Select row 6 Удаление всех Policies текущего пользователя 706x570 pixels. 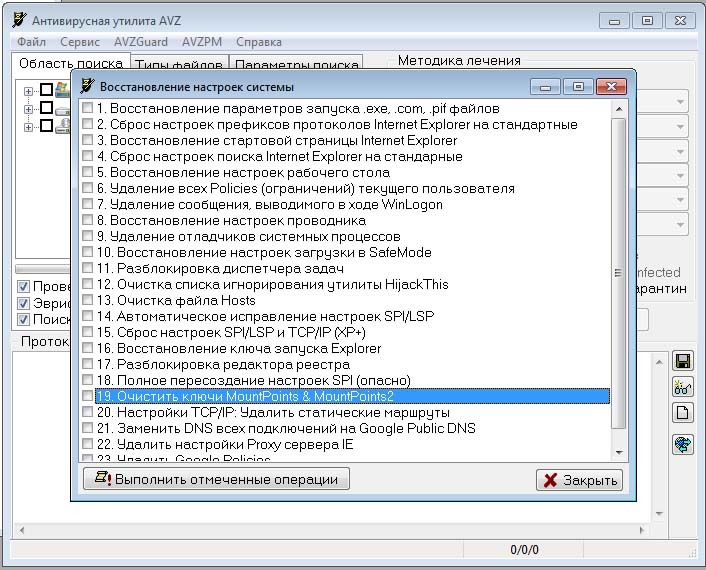click(306, 188)
